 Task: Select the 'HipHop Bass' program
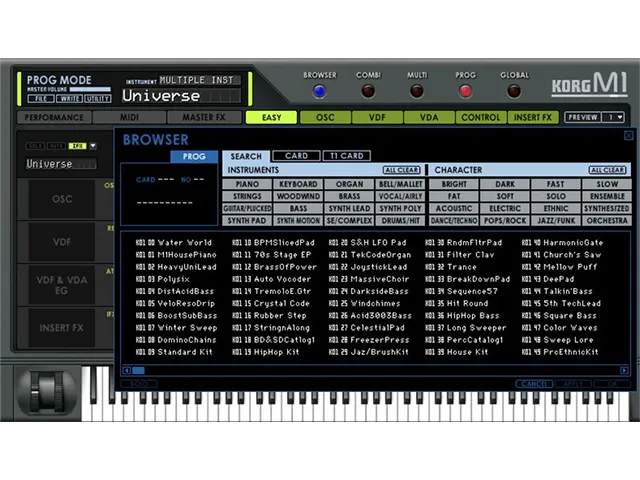(462, 316)
